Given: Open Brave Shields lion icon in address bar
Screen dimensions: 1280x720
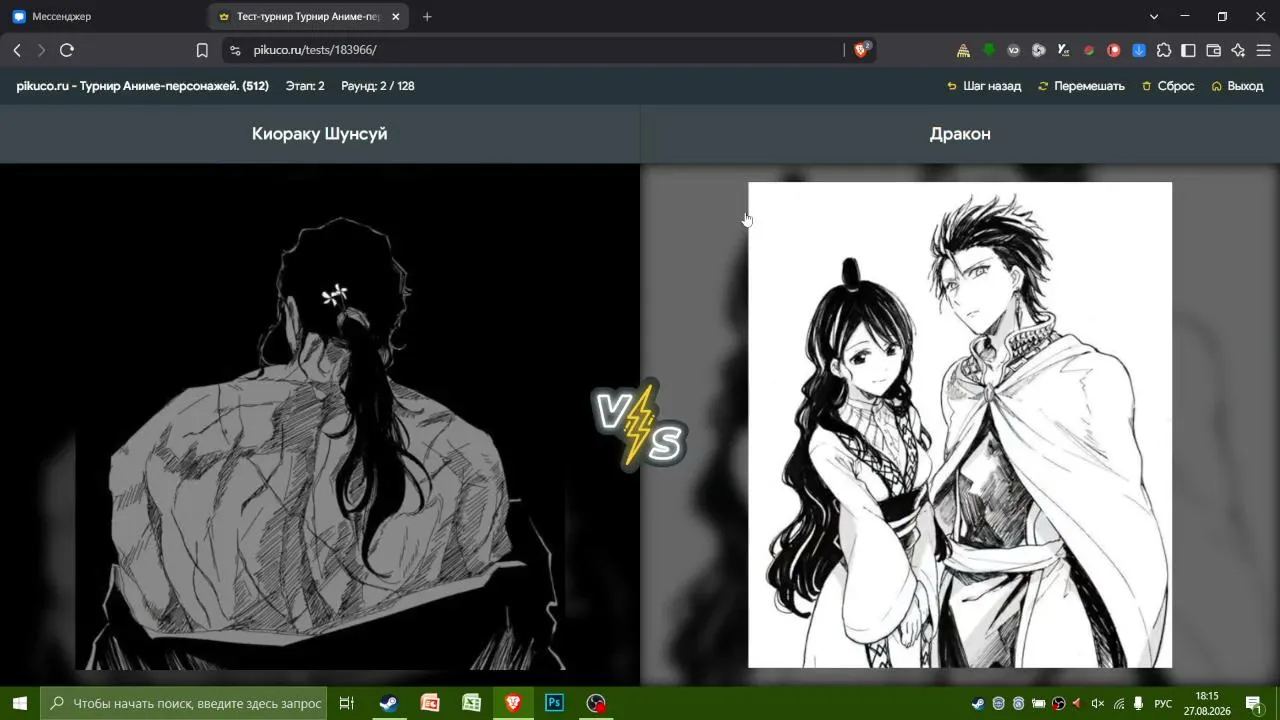Looking at the screenshot, I should 861,50.
